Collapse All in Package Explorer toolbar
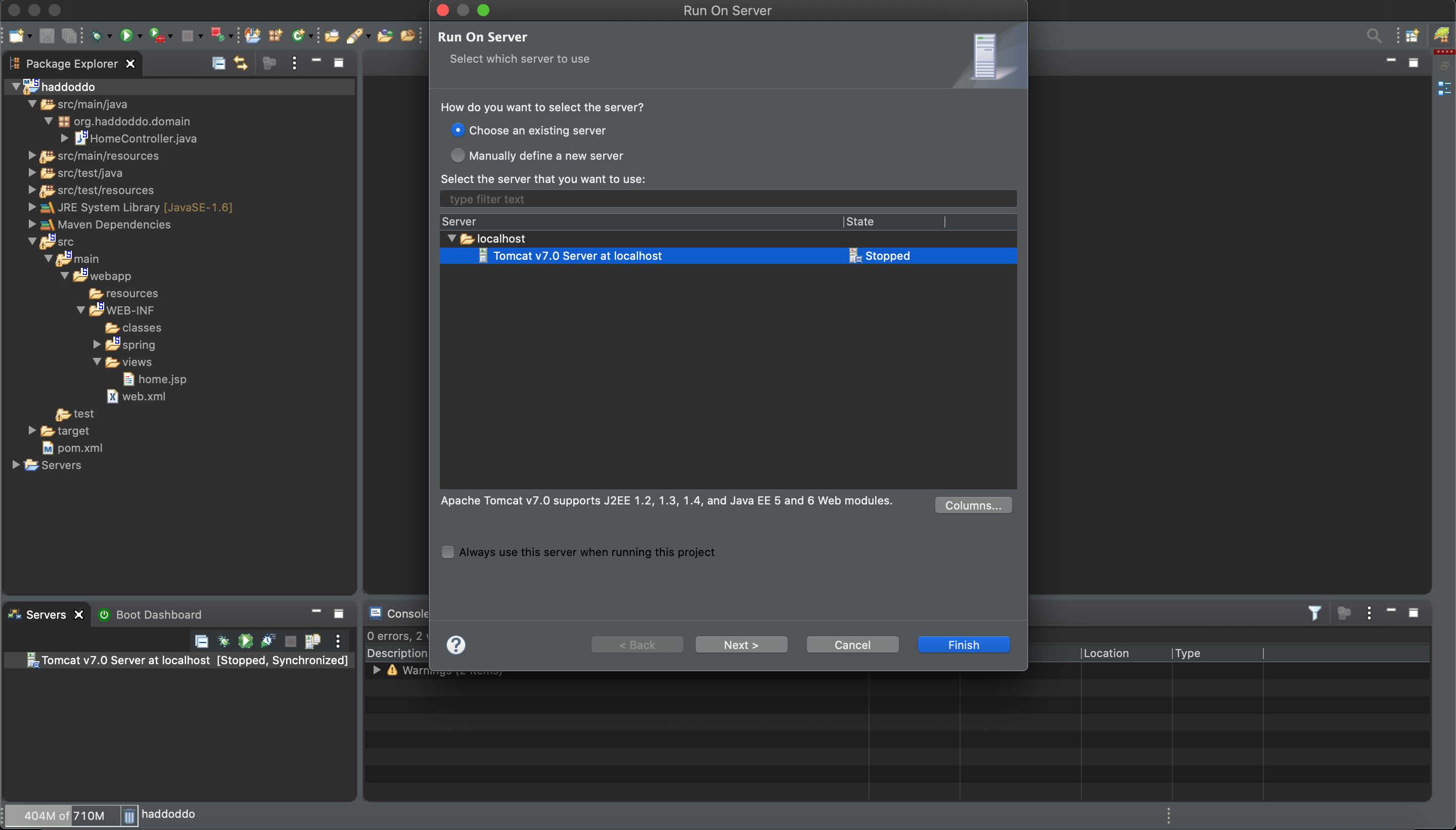 218,63
